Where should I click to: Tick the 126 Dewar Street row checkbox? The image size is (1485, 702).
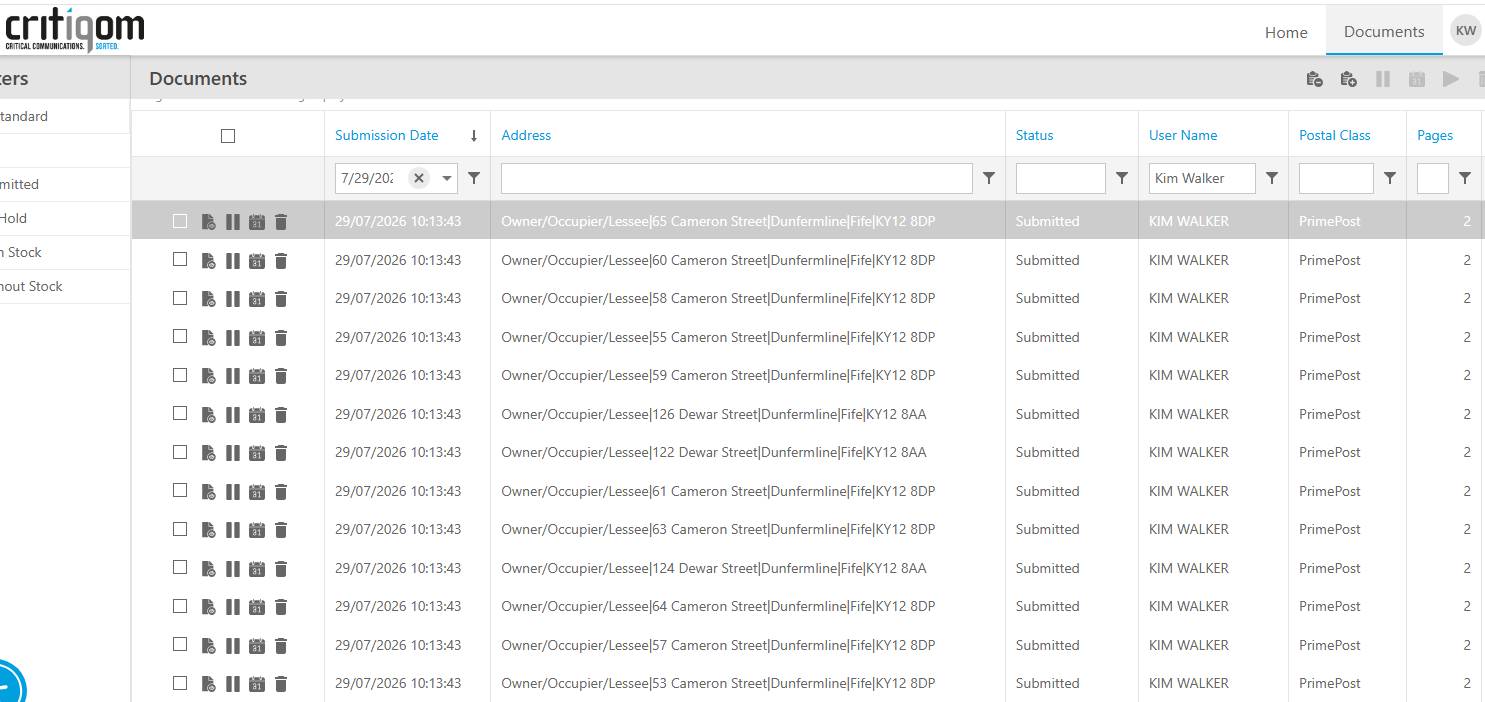pyautogui.click(x=180, y=413)
